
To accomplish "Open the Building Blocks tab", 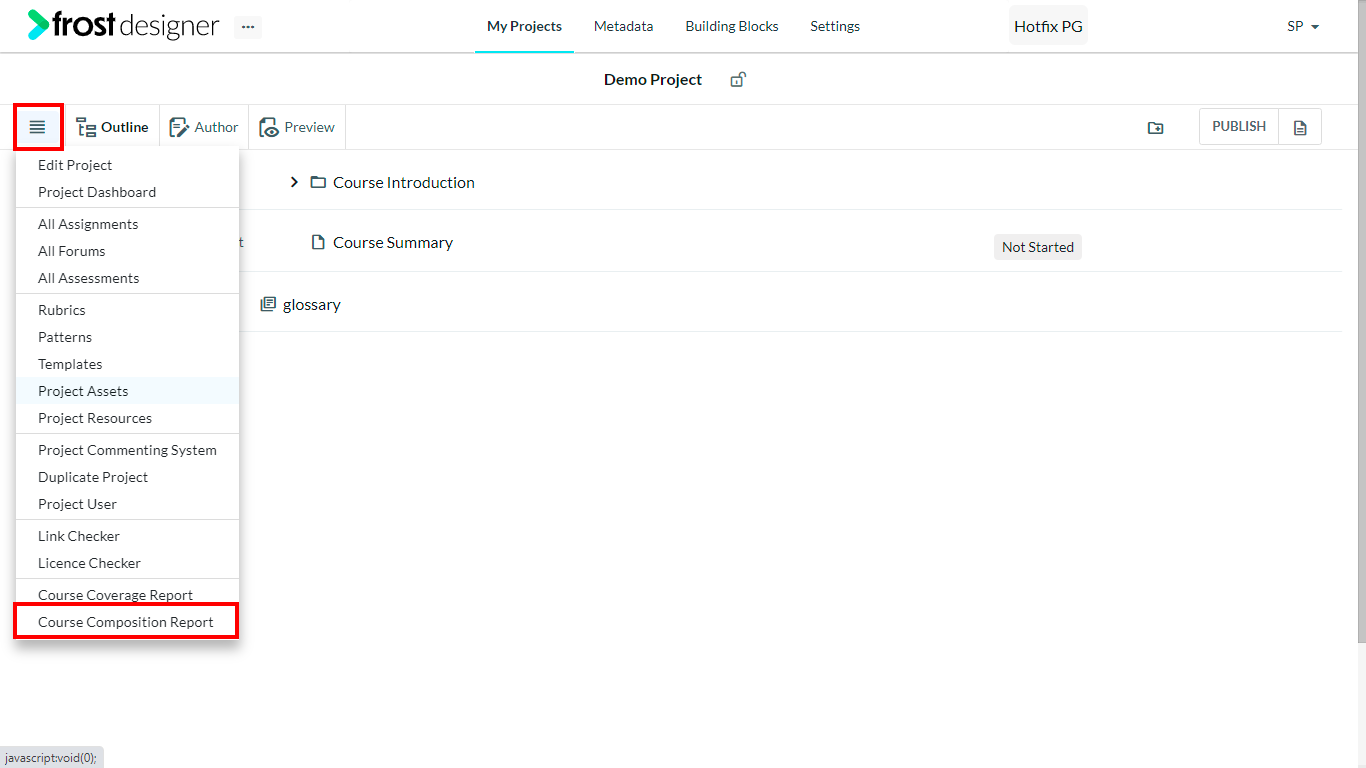I will click(732, 27).
